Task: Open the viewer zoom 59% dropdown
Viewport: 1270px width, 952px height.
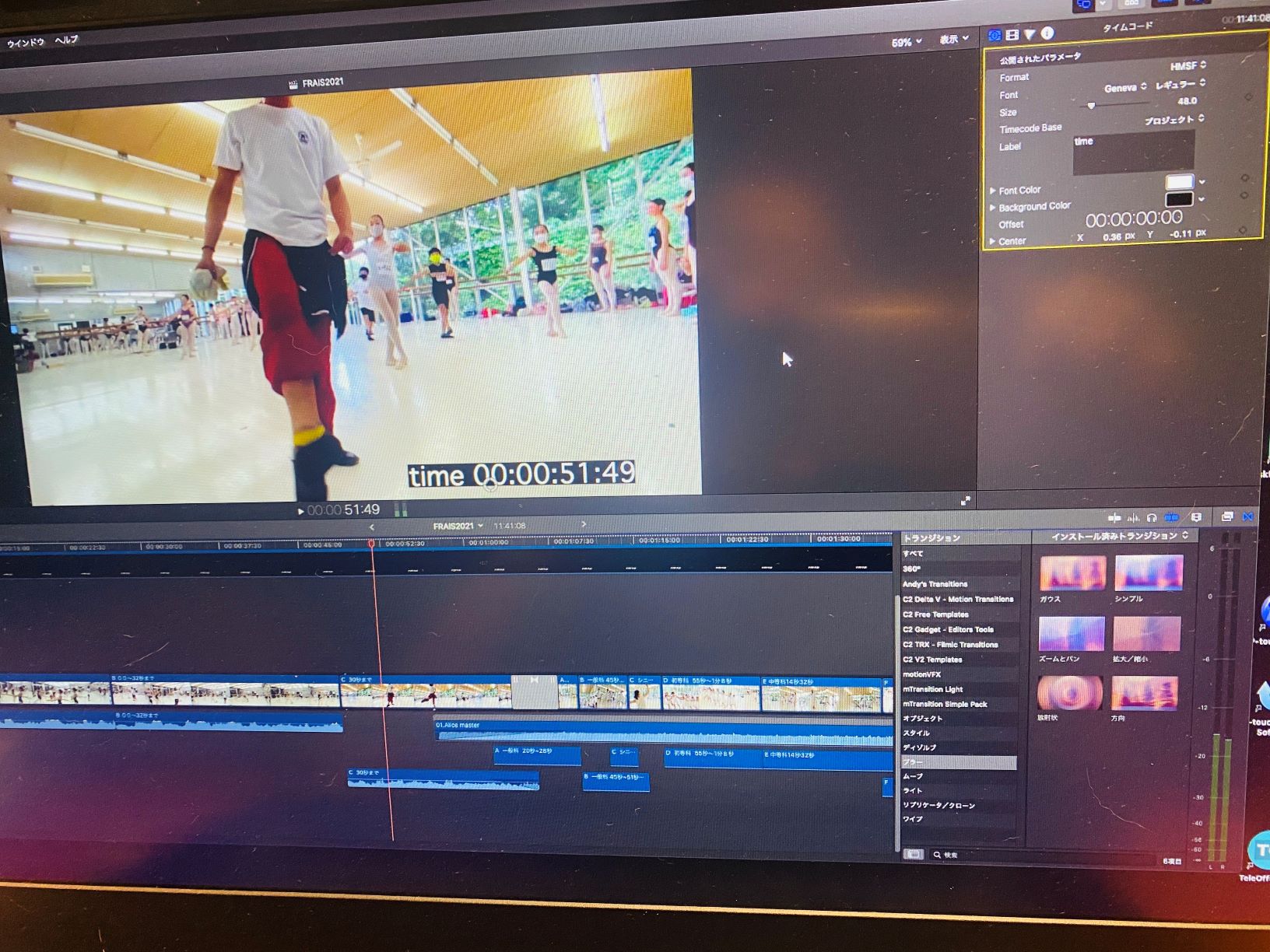Action: click(x=907, y=42)
